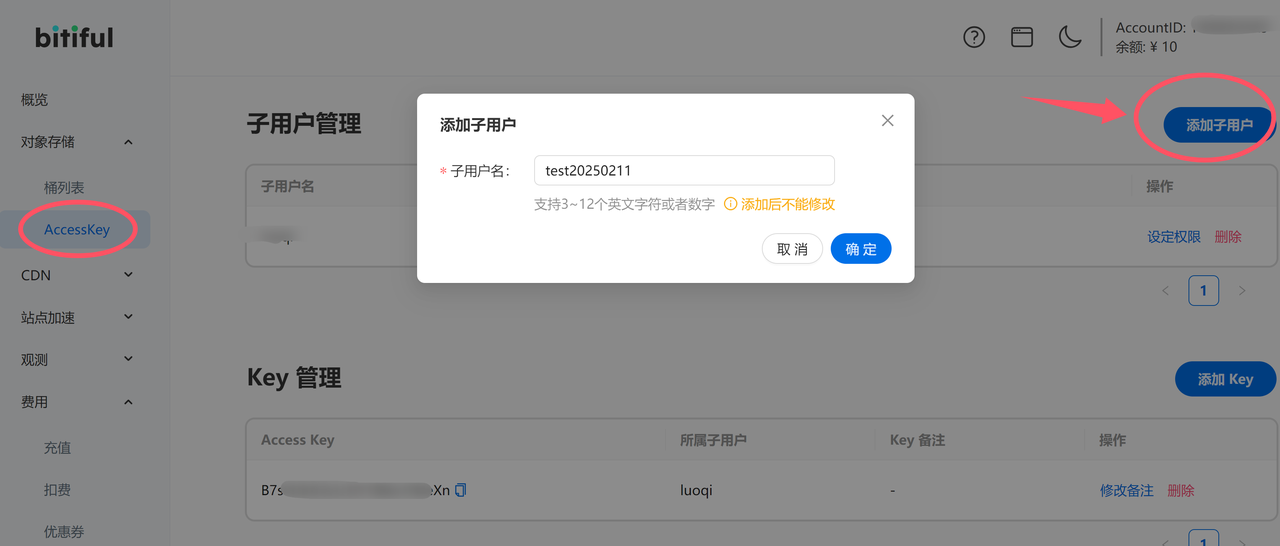The image size is (1280, 546).
Task: Go to next page arrow in pagination
Action: pos(1242,291)
